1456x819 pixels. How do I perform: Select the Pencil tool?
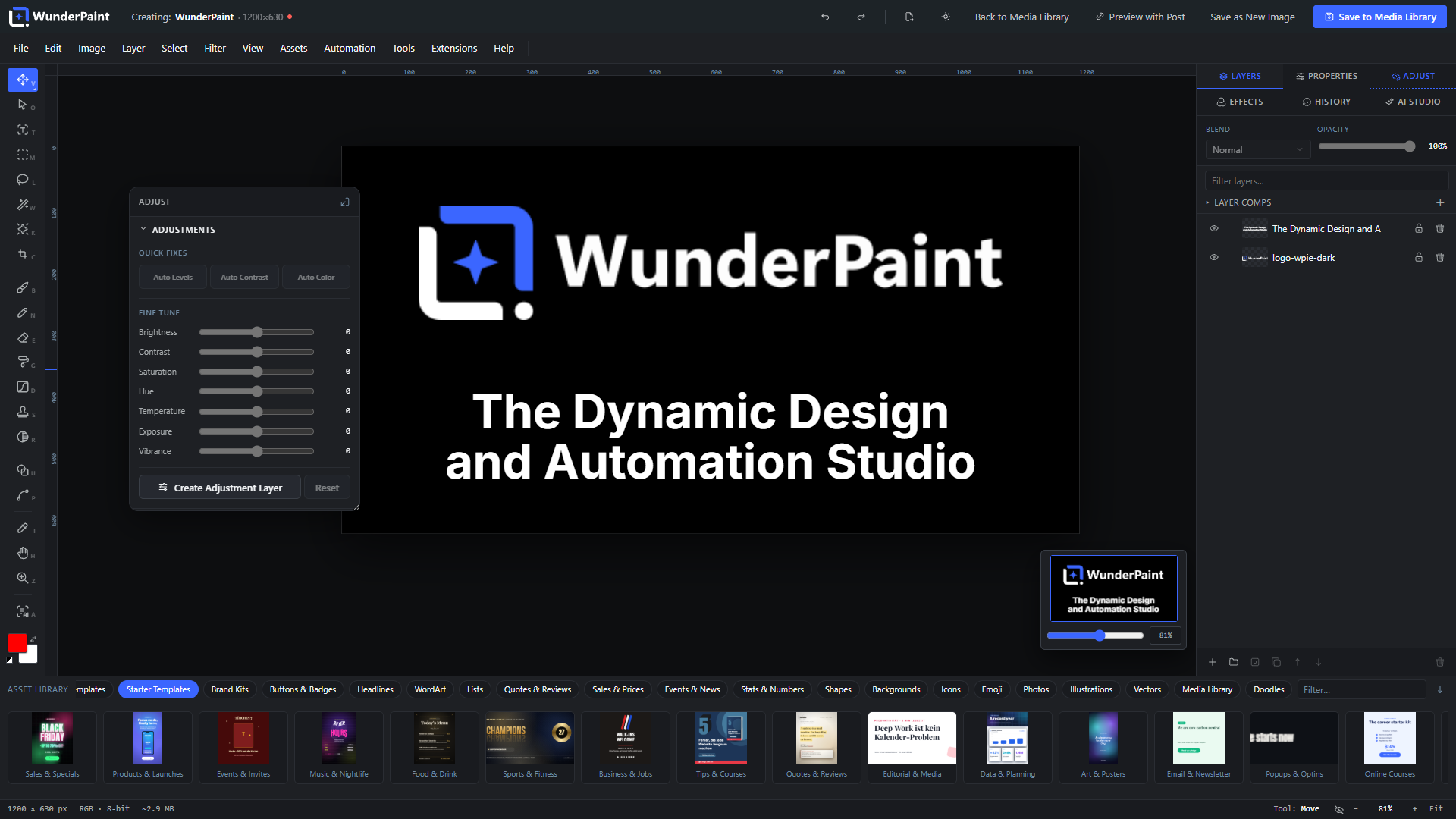click(23, 313)
